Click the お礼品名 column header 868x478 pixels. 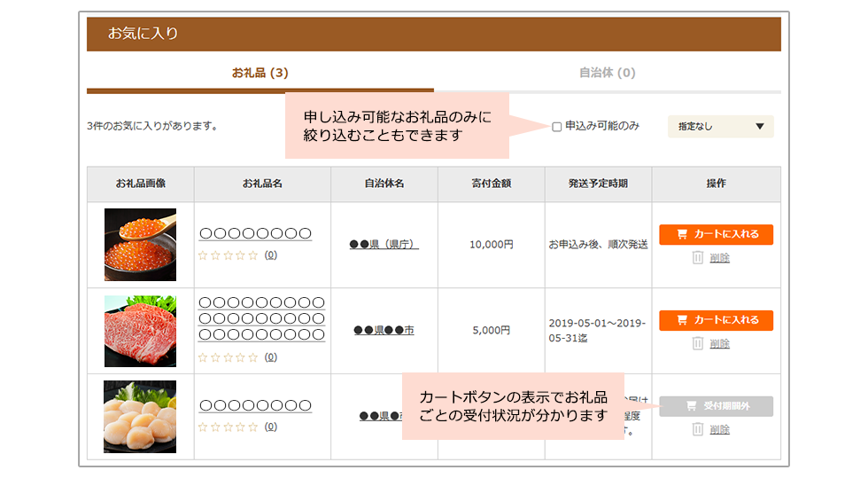262,183
